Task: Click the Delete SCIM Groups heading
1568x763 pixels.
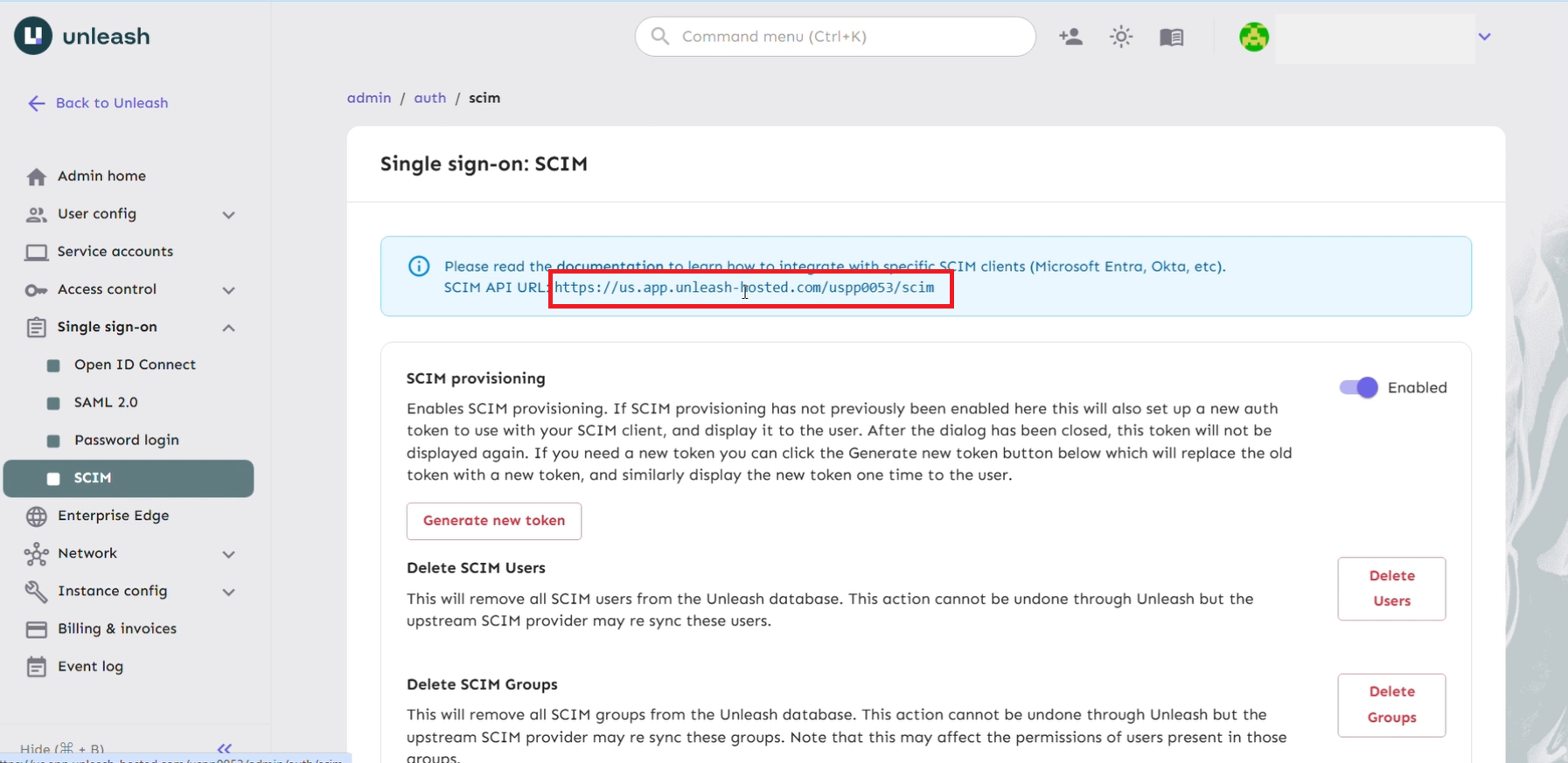Action: tap(482, 684)
